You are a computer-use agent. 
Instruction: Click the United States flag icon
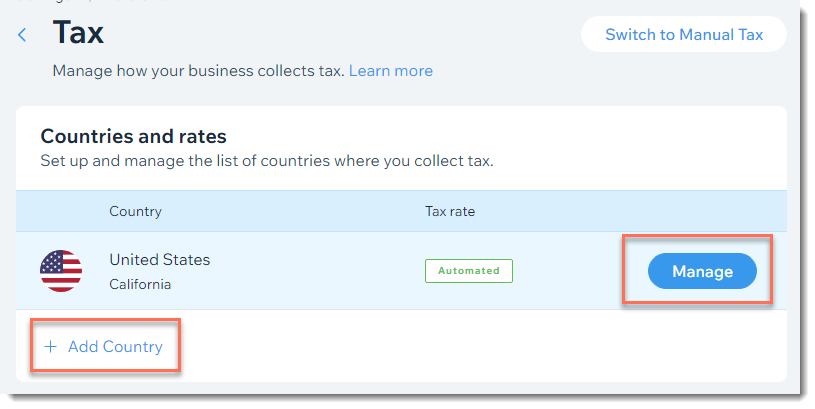(x=61, y=271)
